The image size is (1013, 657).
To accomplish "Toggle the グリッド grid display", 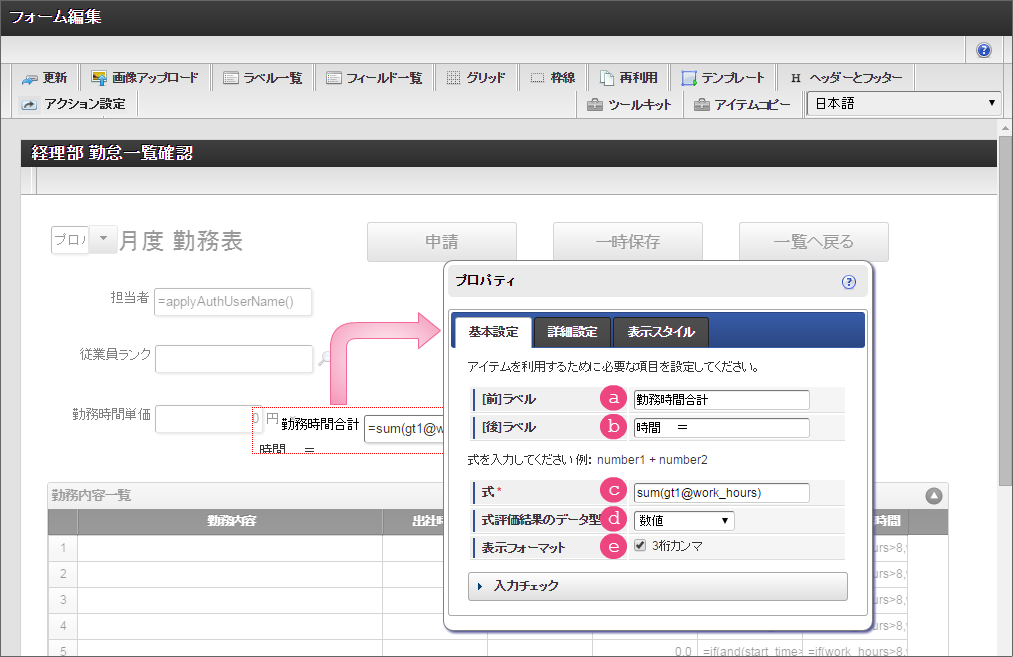I will (x=475, y=78).
